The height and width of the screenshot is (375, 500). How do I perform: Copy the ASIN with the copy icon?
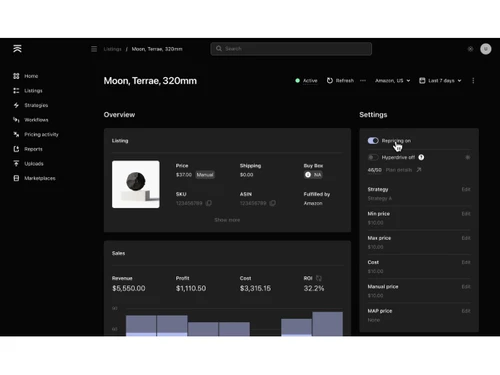point(273,203)
